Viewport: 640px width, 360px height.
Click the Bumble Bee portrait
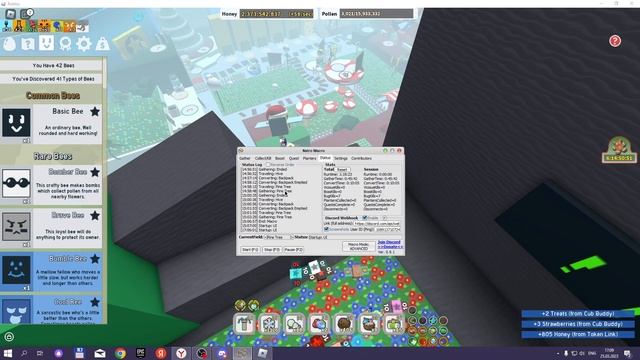pyautogui.click(x=16, y=270)
